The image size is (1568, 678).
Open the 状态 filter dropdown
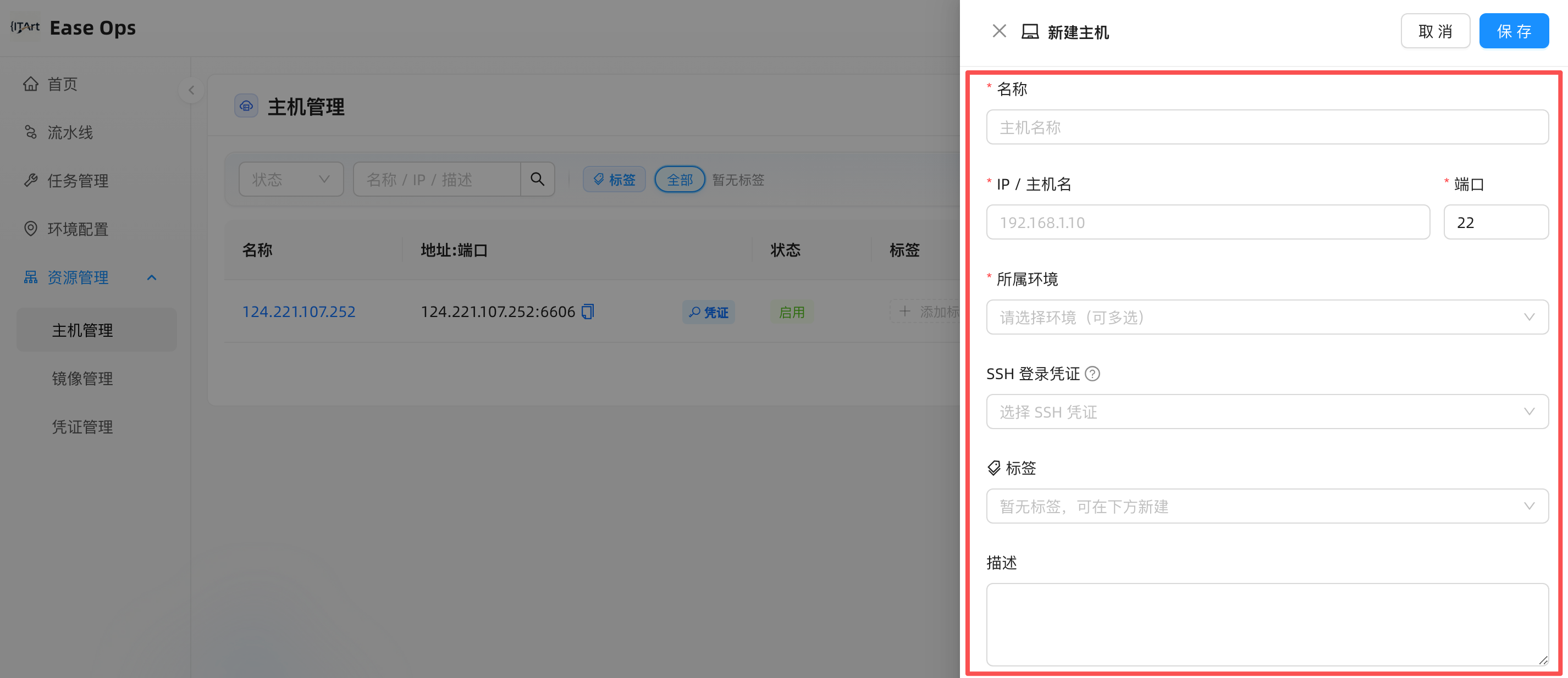click(291, 179)
